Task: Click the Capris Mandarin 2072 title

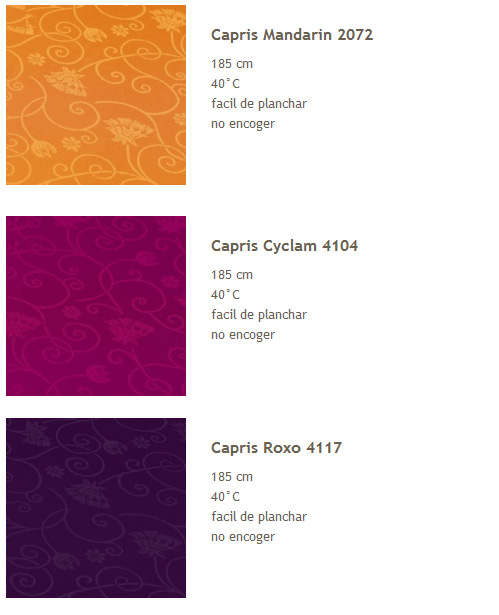Action: [292, 35]
